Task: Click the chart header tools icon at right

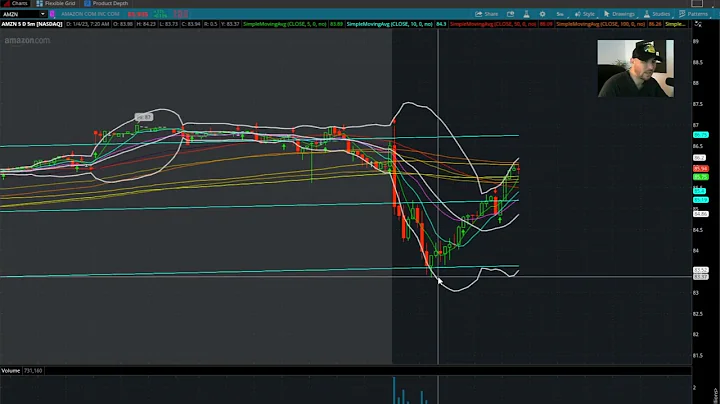Action: [698, 24]
